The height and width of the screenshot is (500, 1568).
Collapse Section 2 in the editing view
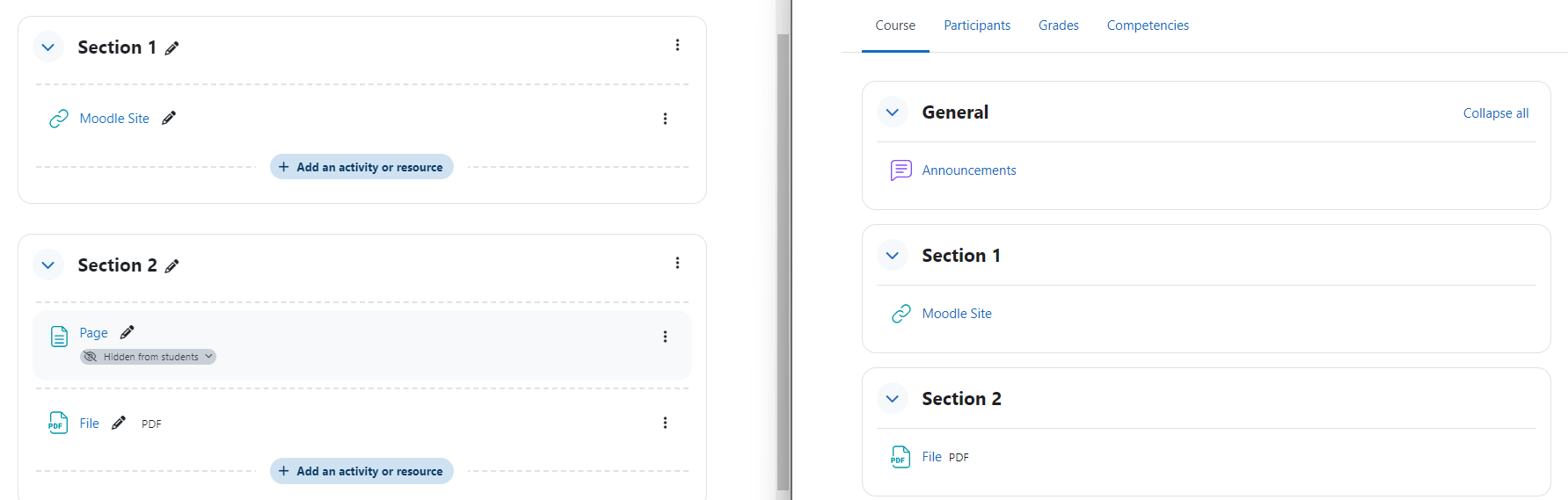48,264
